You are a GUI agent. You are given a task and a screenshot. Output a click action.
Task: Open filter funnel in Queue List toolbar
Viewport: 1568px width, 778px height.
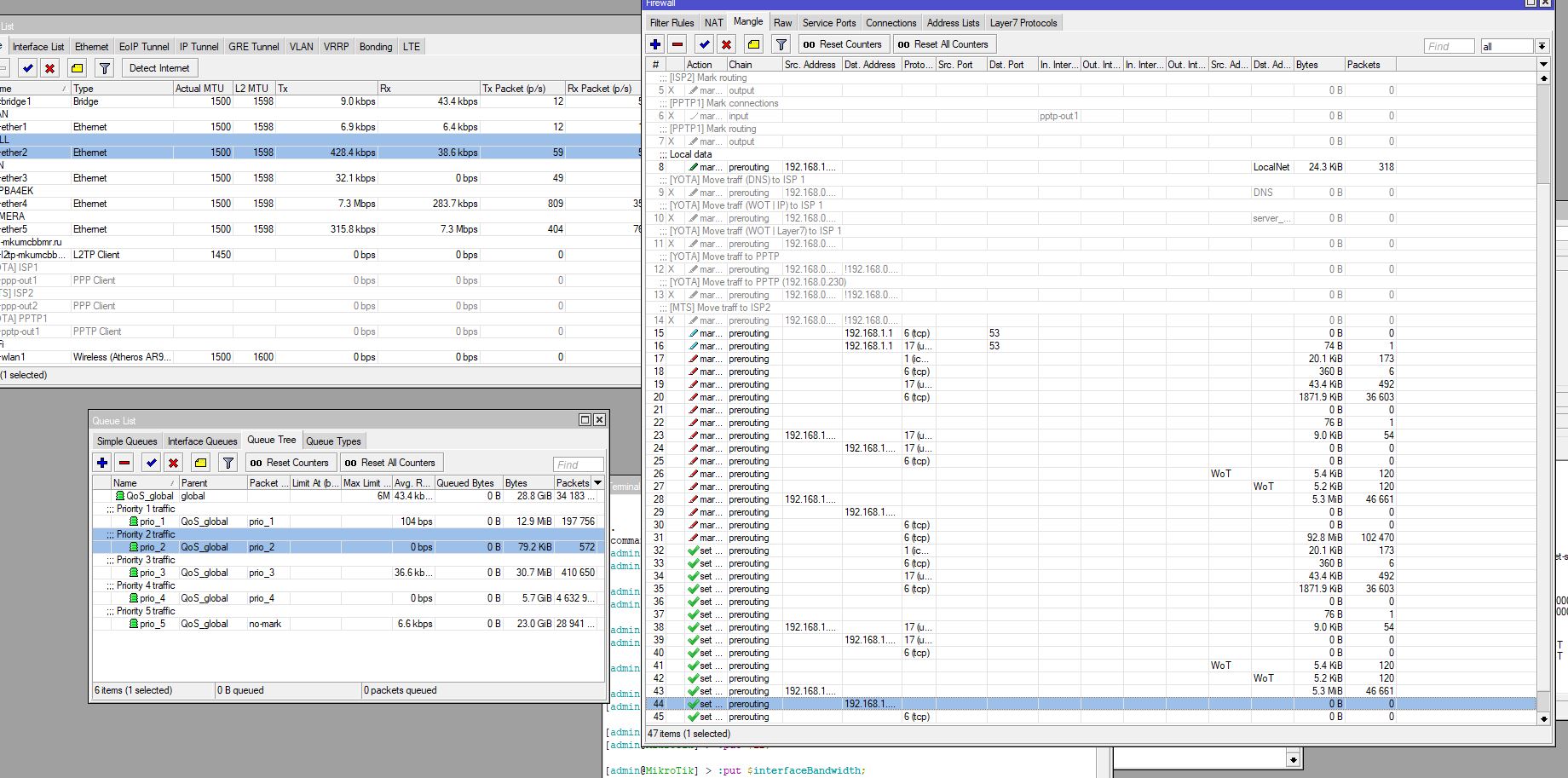228,463
